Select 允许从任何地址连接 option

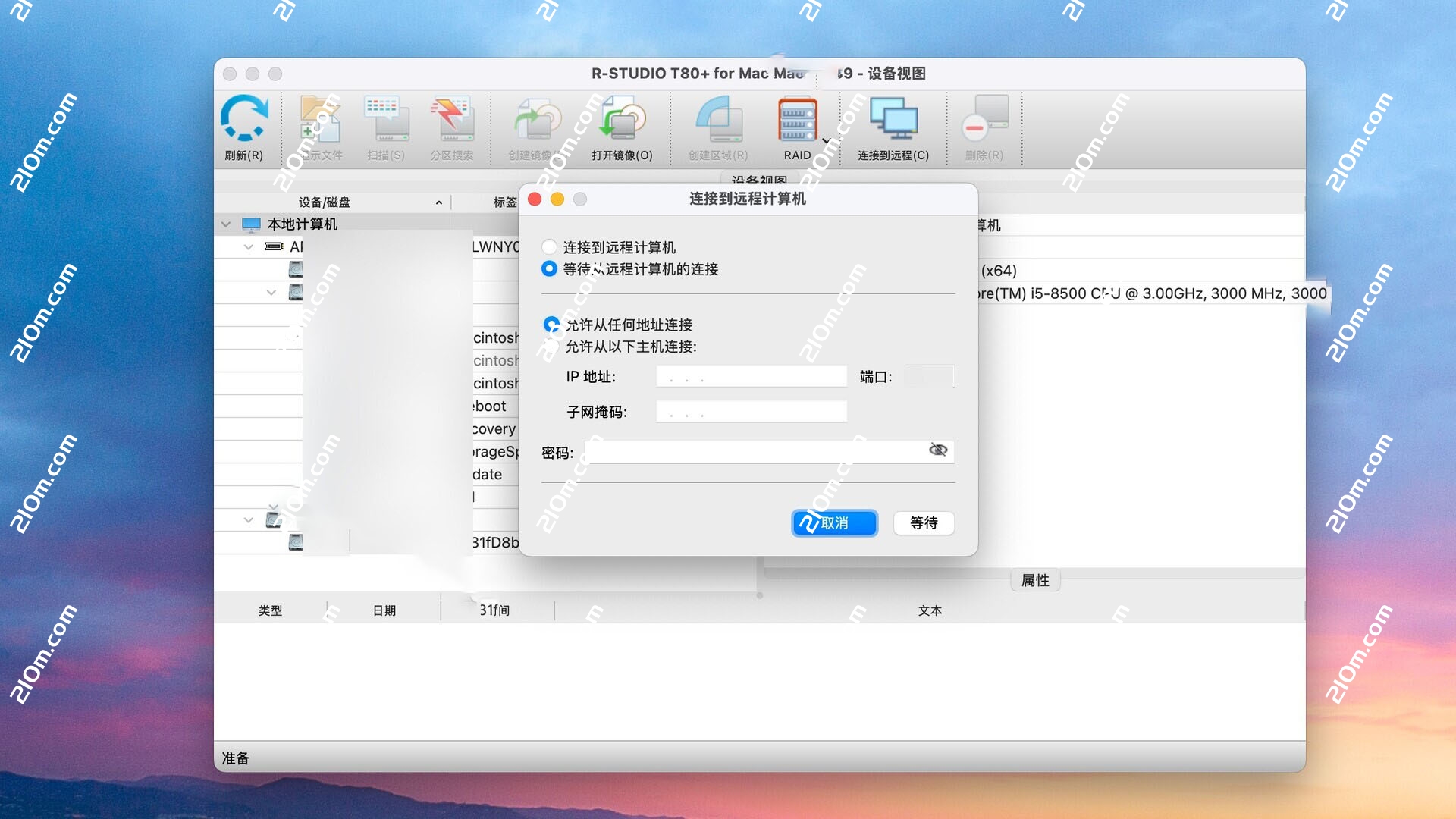pyautogui.click(x=551, y=324)
